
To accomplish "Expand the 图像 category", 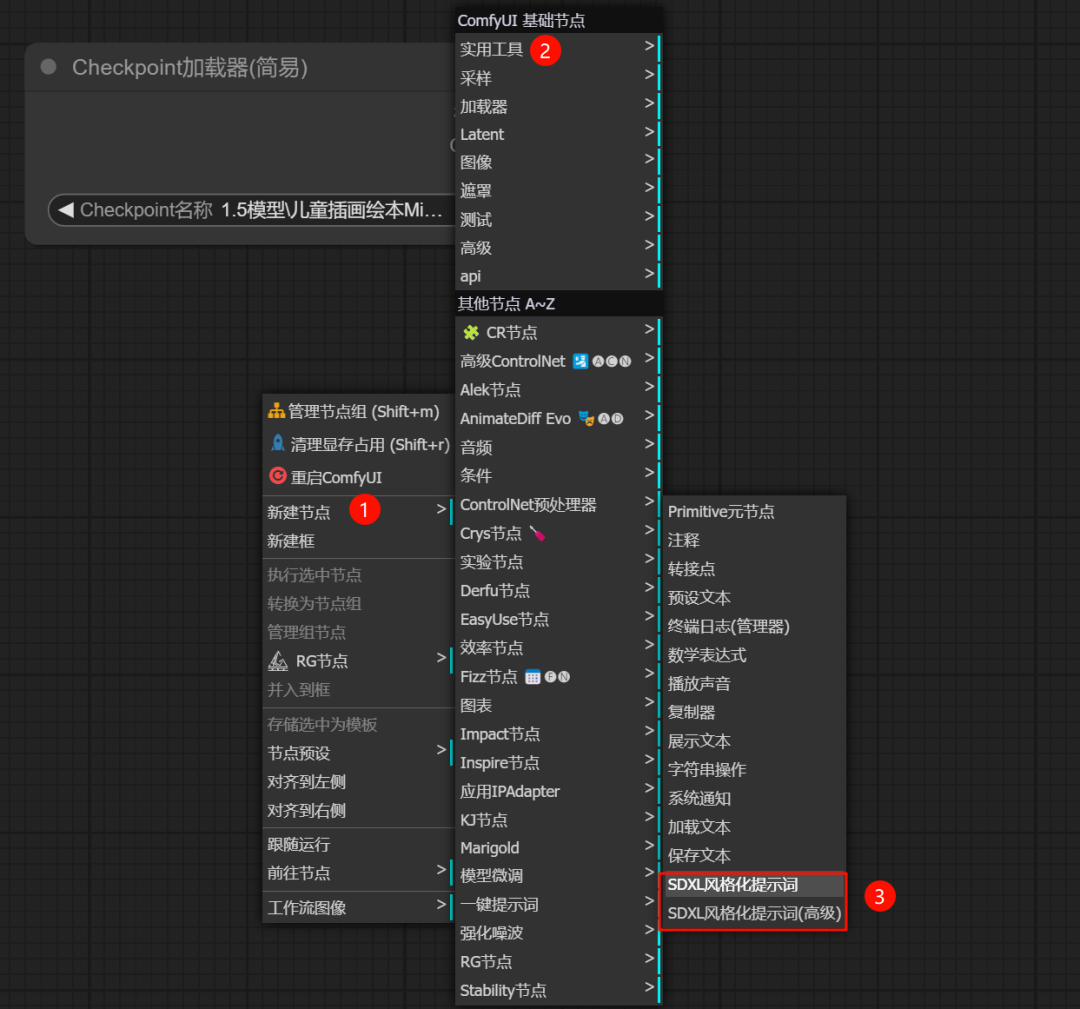I will click(x=558, y=163).
